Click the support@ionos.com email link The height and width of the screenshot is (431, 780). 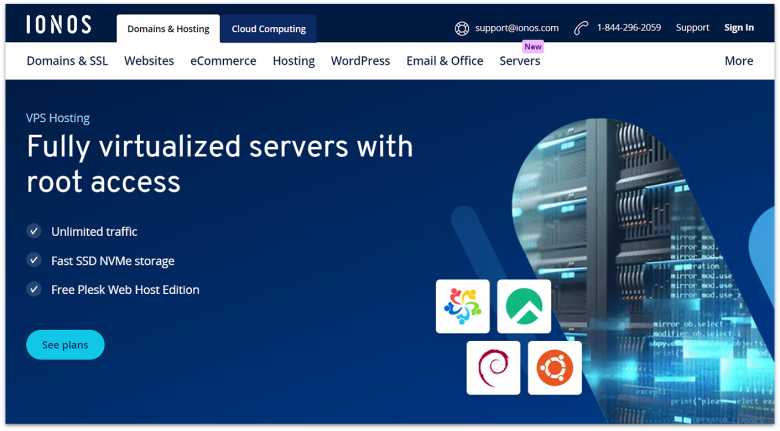click(x=517, y=28)
